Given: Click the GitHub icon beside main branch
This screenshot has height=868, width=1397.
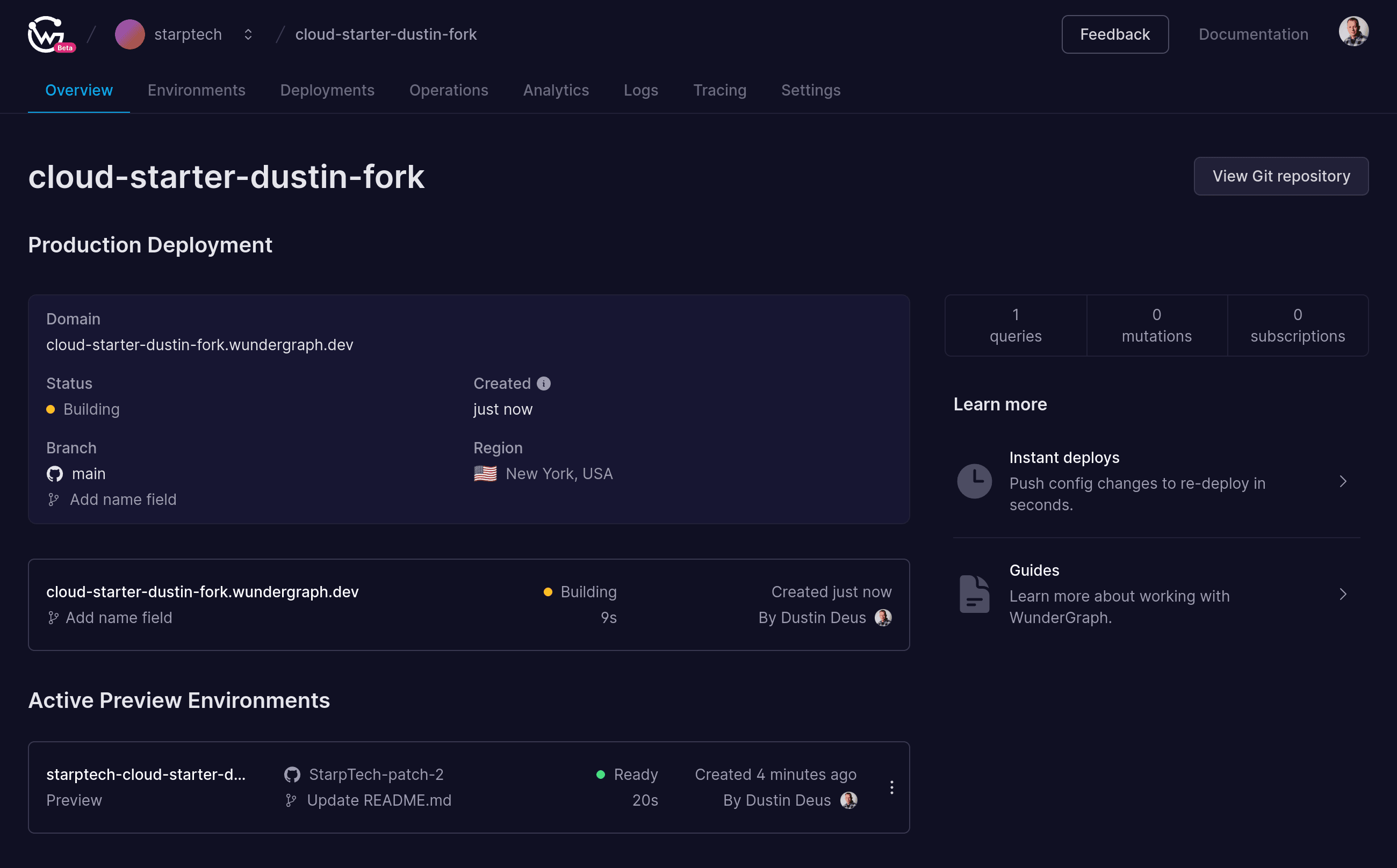Looking at the screenshot, I should pos(55,474).
